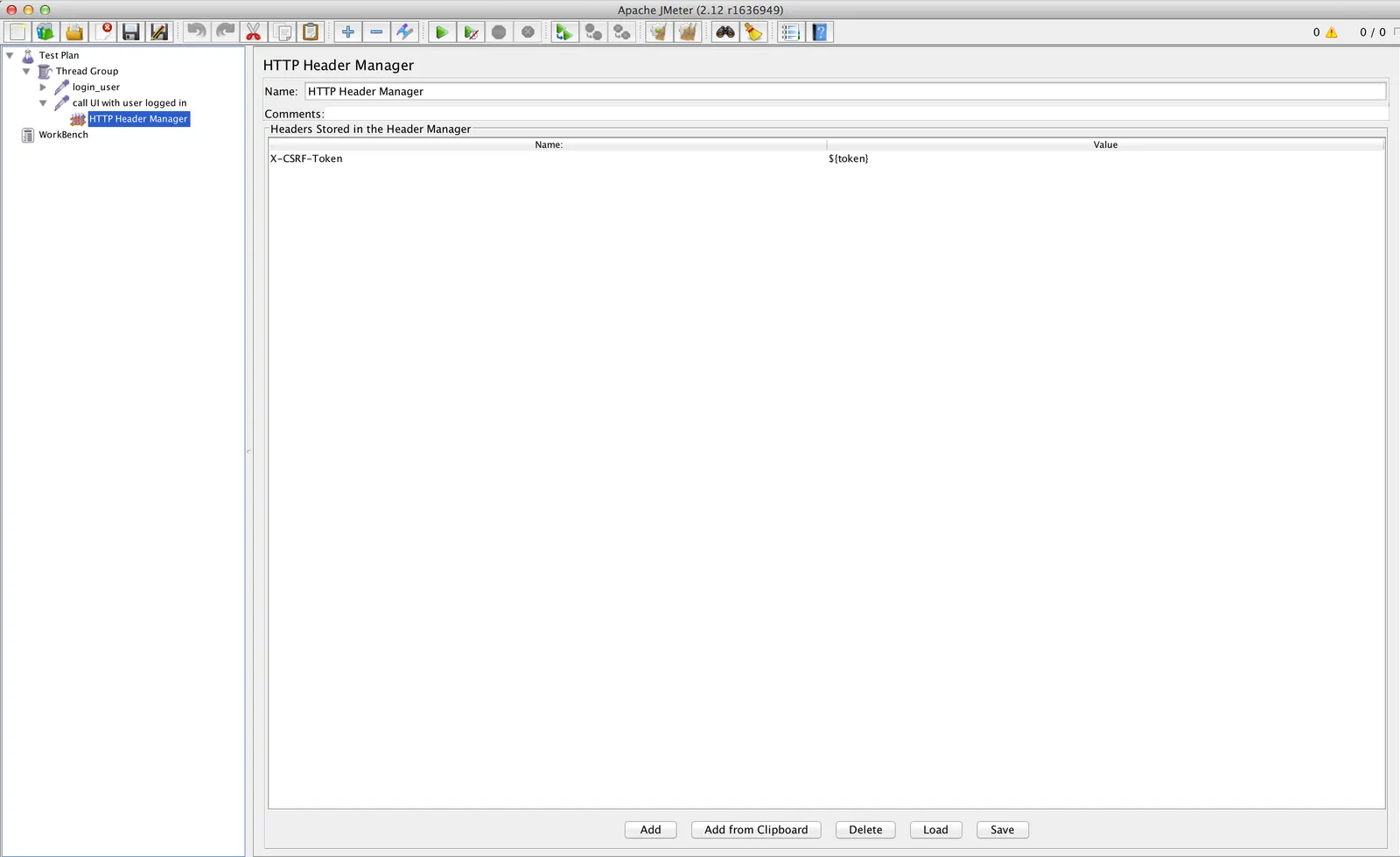Undo the last change via toolbar
This screenshot has width=1400, height=857.
(x=197, y=32)
